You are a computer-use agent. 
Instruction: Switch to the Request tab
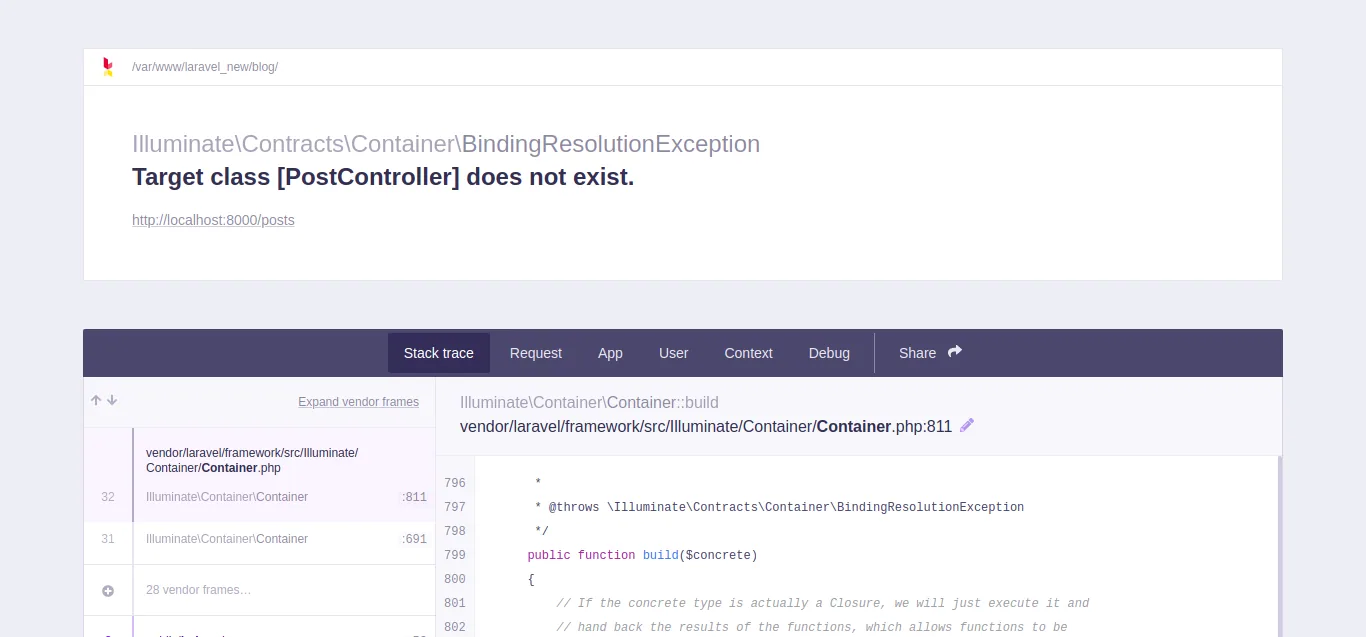536,353
